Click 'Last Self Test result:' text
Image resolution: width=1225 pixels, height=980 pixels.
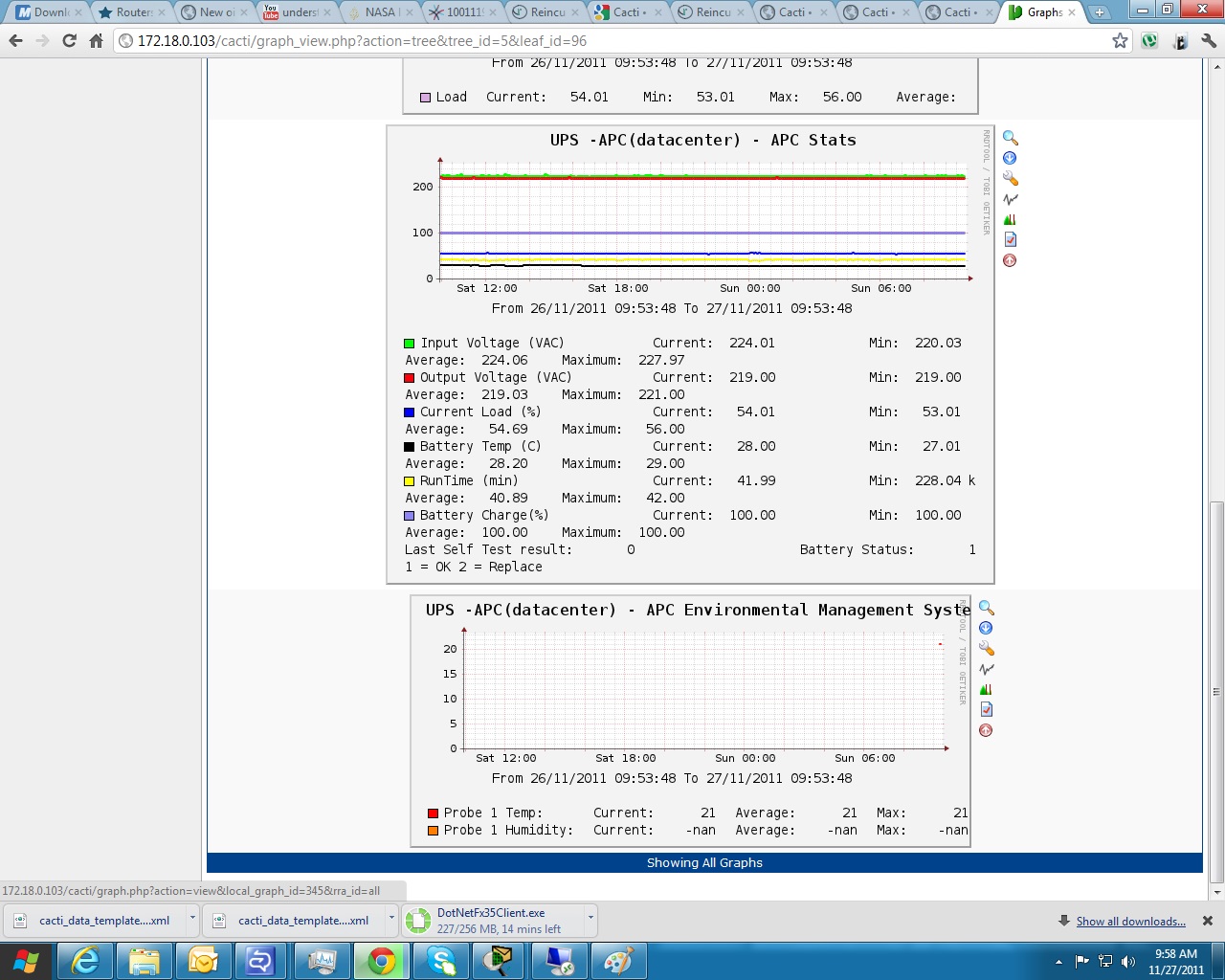(x=488, y=549)
